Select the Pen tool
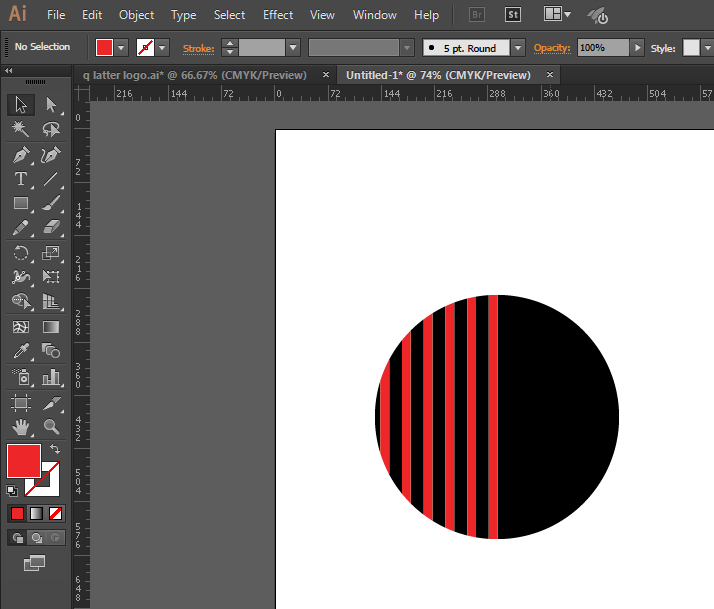 pos(20,154)
